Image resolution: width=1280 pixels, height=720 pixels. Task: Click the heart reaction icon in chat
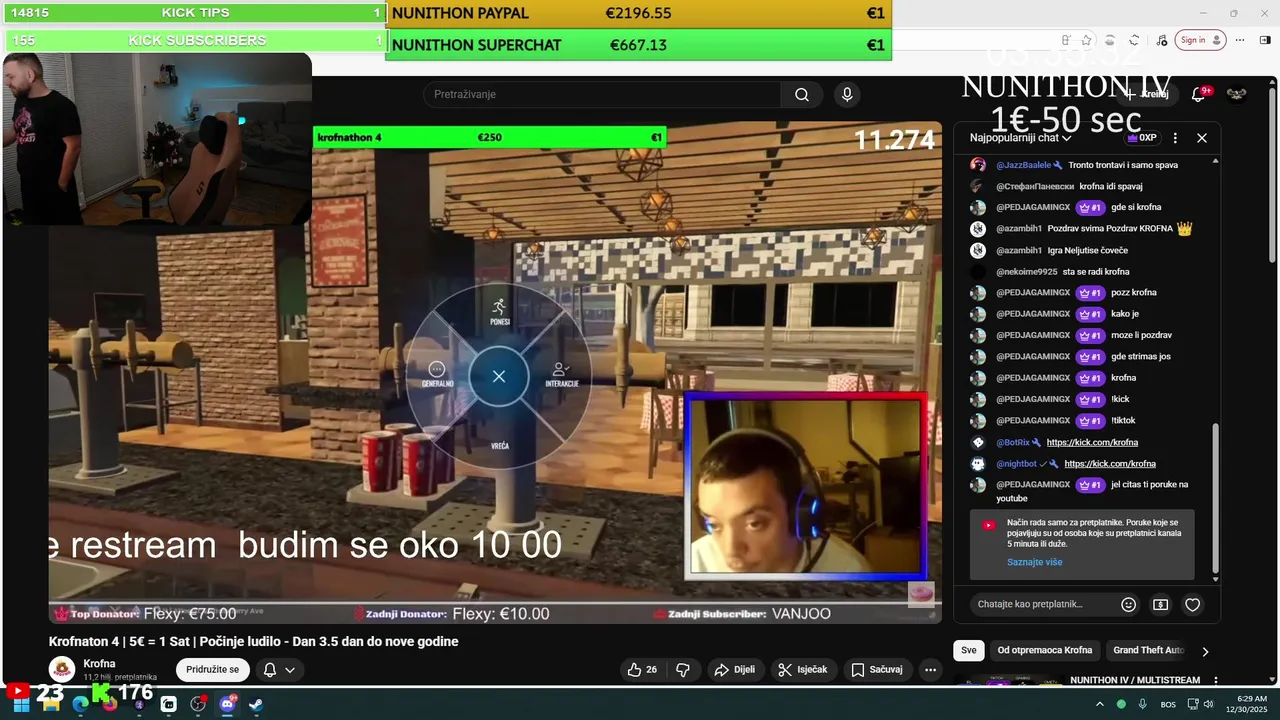[1192, 604]
